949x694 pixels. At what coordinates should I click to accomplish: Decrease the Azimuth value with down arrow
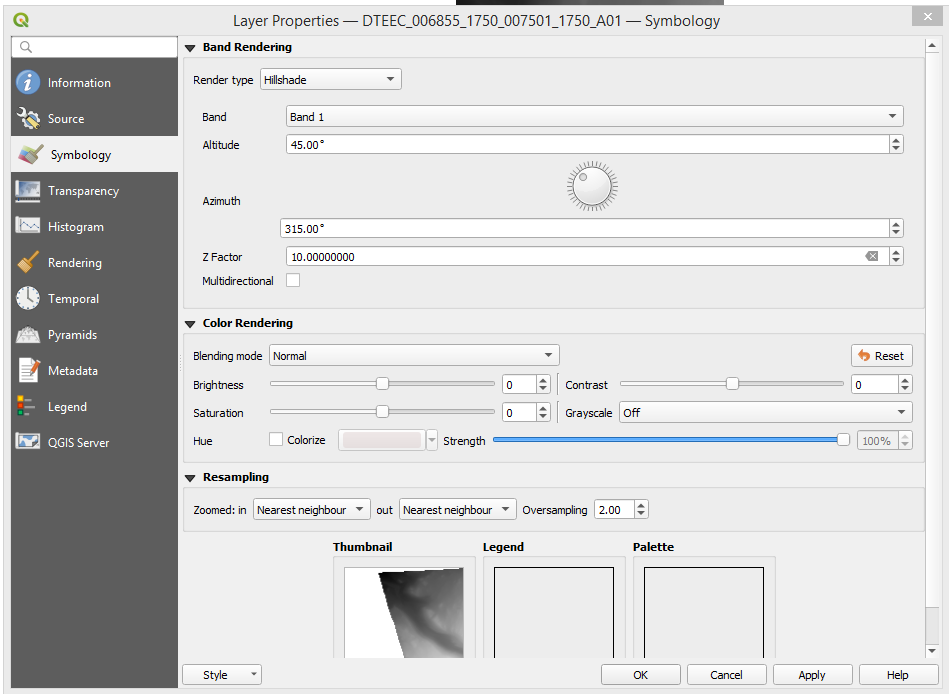[x=896, y=233]
